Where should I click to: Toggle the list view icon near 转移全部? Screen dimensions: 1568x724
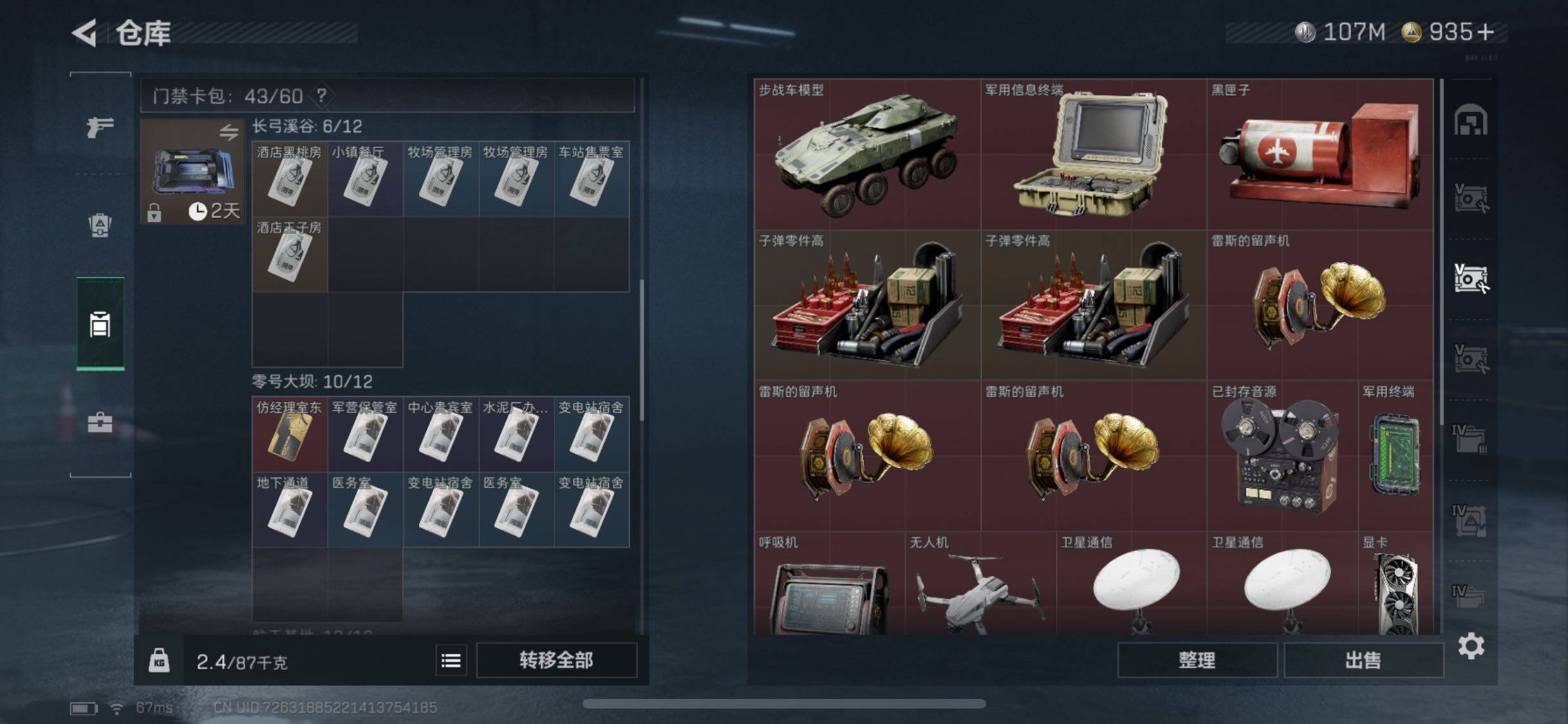click(x=451, y=660)
